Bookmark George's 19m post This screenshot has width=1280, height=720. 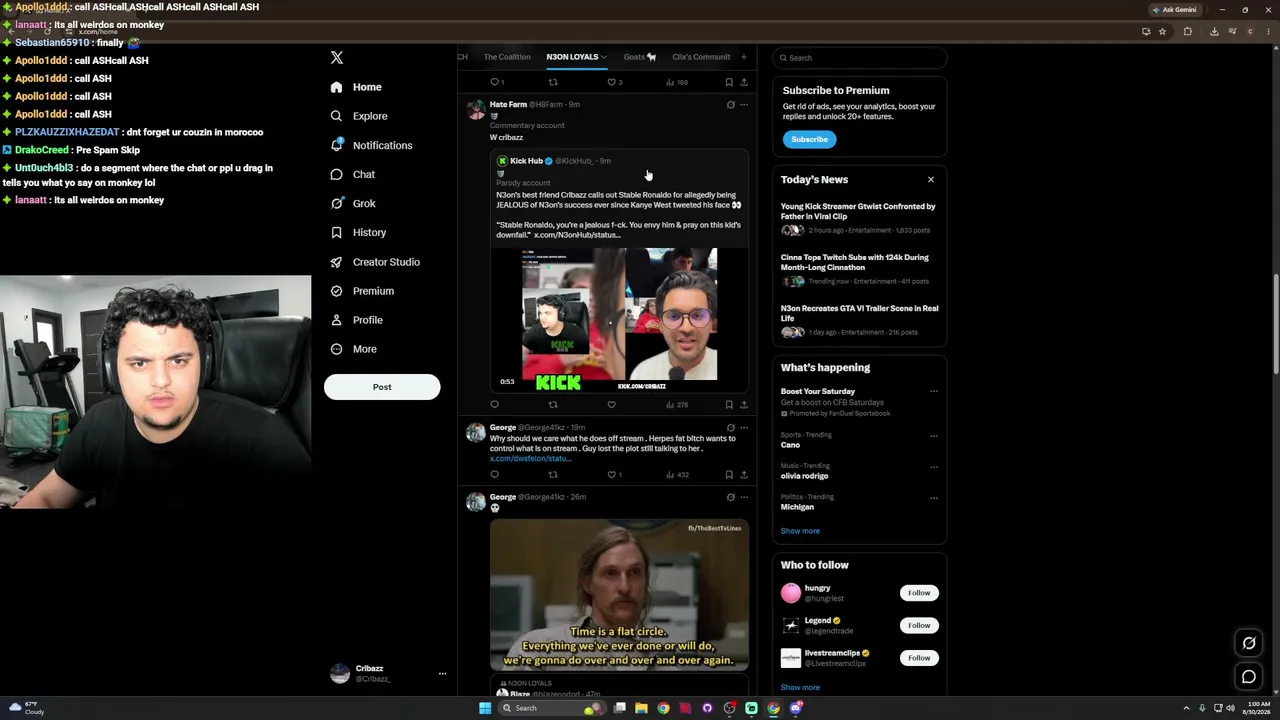pyautogui.click(x=729, y=475)
